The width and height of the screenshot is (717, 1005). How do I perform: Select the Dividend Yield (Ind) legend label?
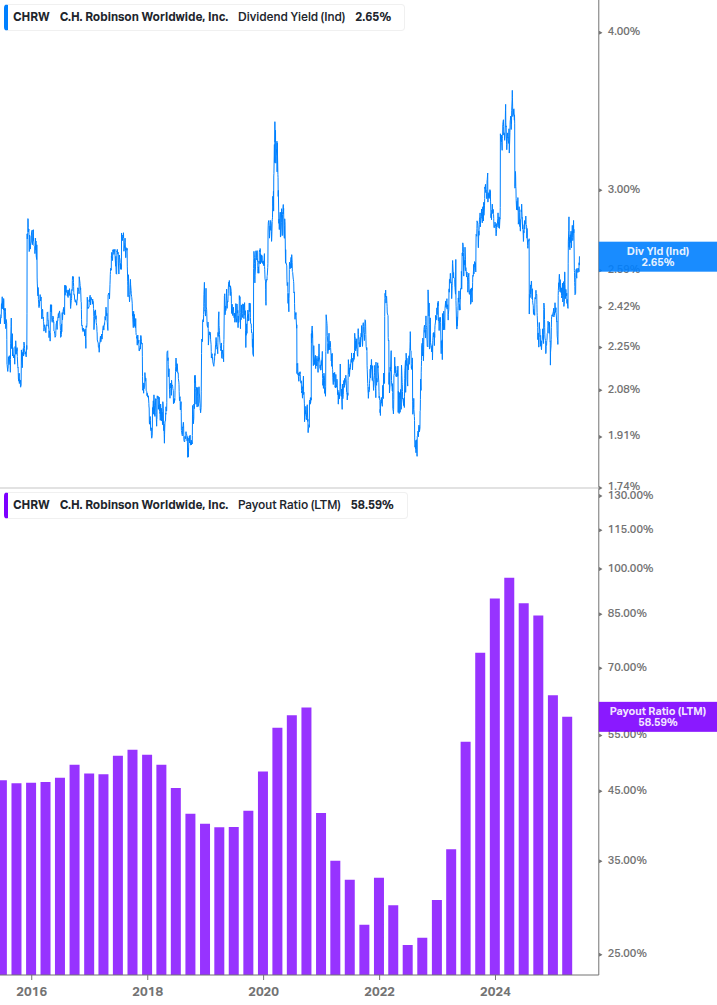coord(292,17)
